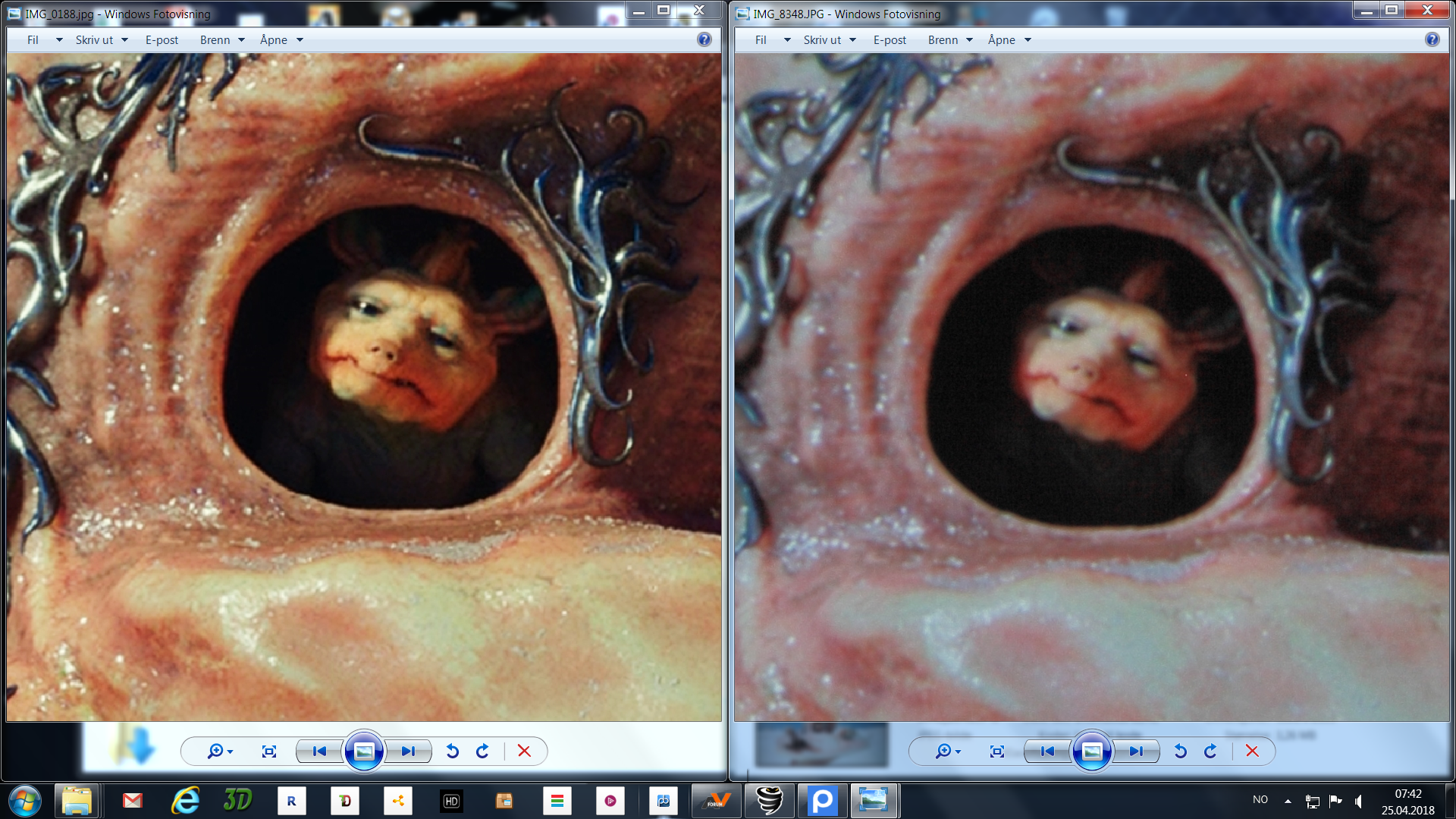Delete the IMG_8348 photo with red X

[1252, 751]
